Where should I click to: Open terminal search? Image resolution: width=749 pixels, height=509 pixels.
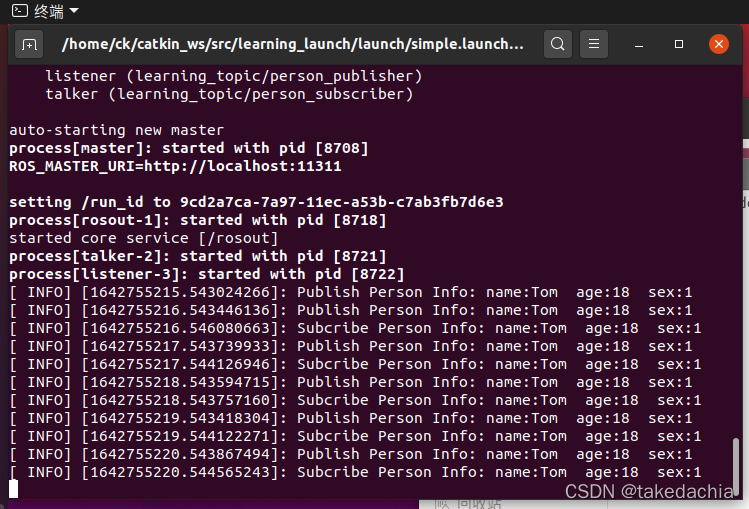pyautogui.click(x=557, y=44)
